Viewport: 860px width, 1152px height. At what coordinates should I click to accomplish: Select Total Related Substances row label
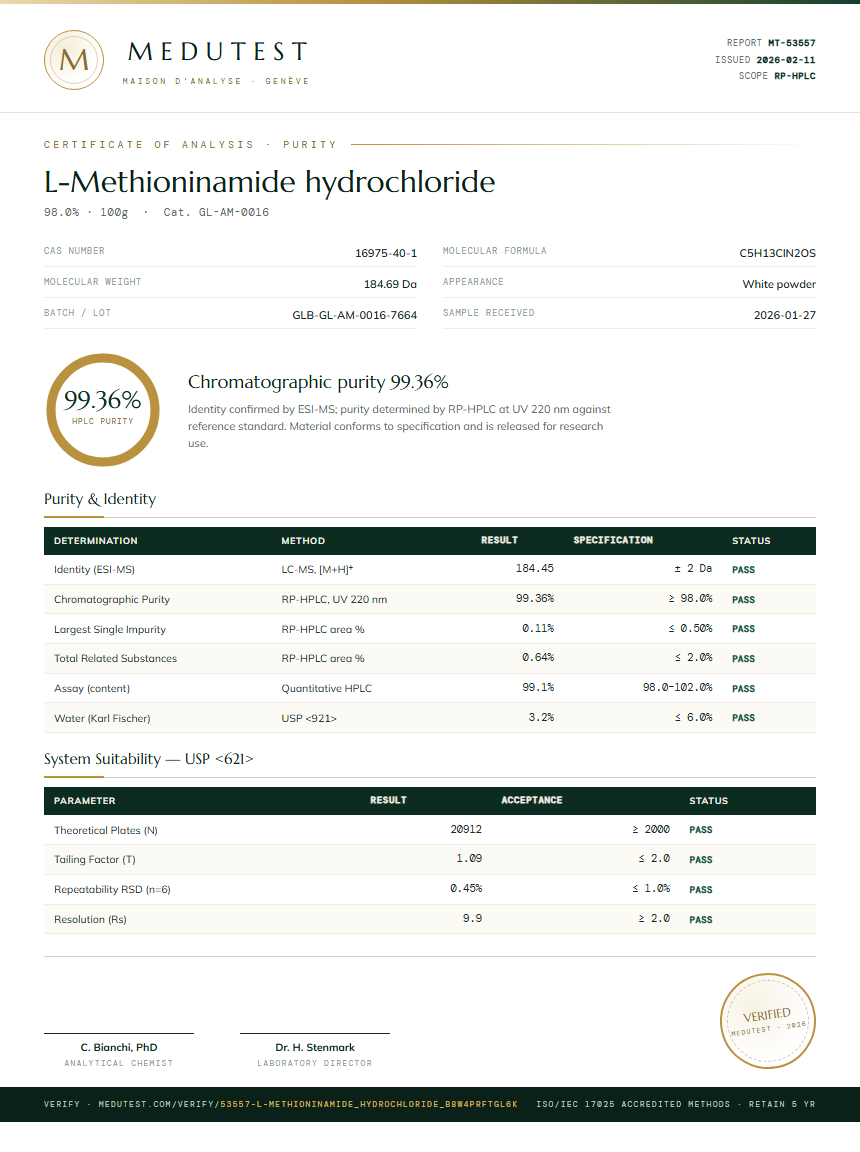(x=115, y=658)
